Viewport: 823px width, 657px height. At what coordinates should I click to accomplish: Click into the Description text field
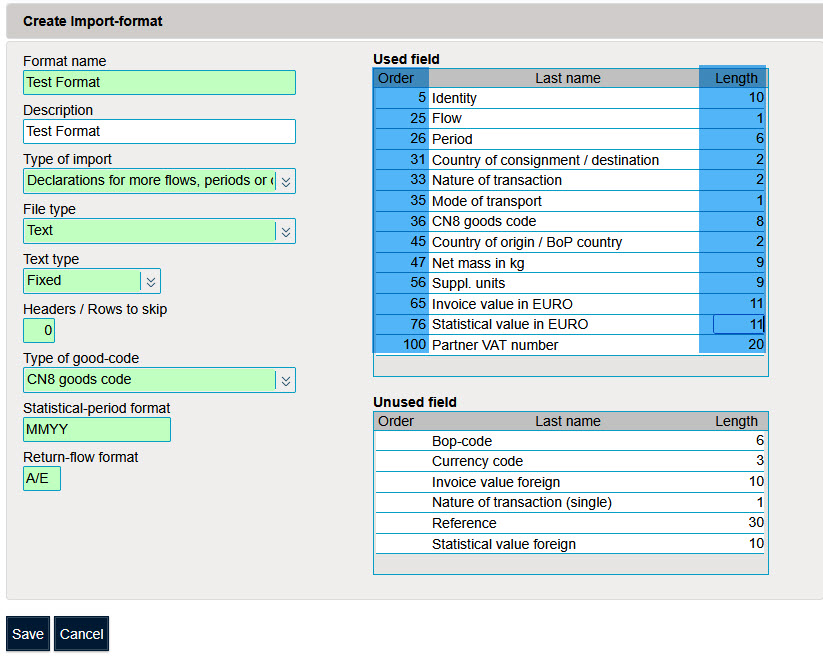tap(159, 131)
